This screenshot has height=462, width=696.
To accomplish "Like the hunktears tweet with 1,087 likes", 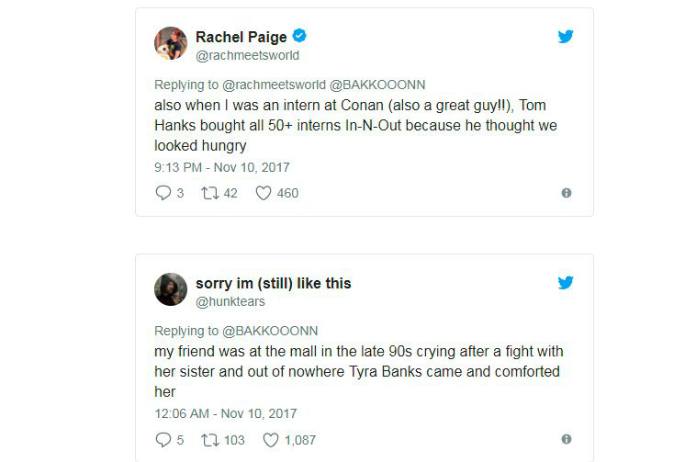I will click(270, 439).
